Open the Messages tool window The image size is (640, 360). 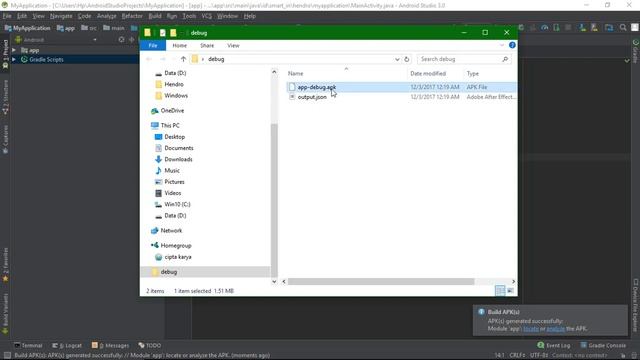tap(110, 345)
